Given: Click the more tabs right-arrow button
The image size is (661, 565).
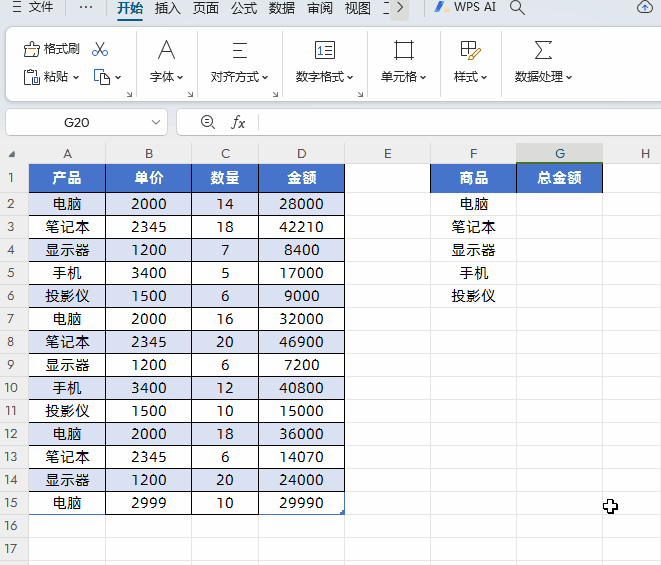Looking at the screenshot, I should (399, 8).
